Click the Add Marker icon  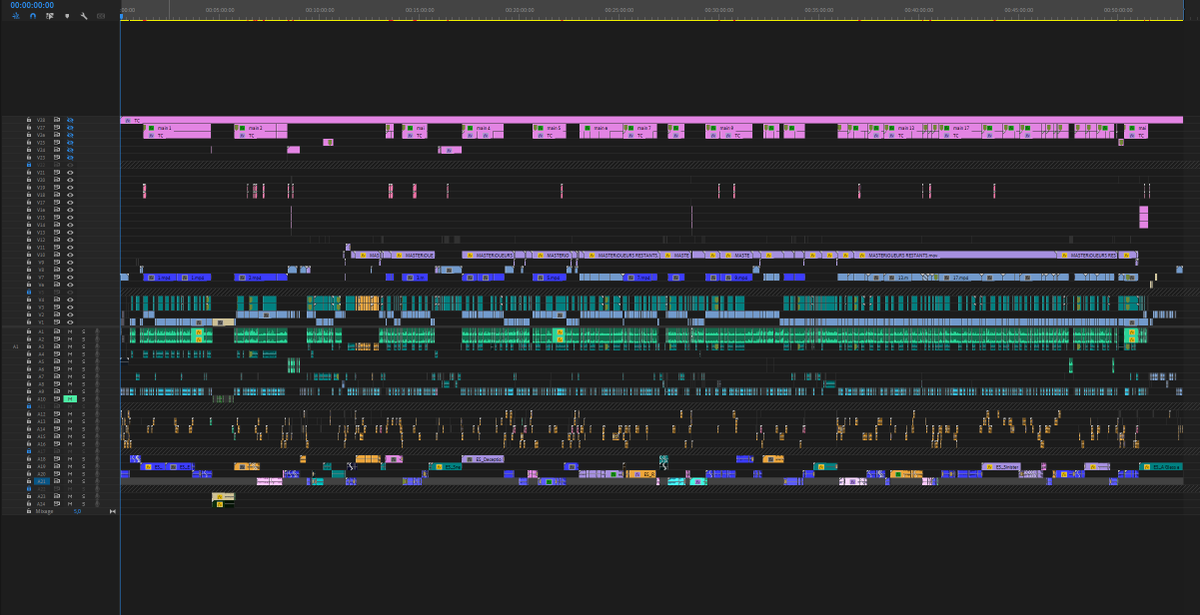point(67,16)
